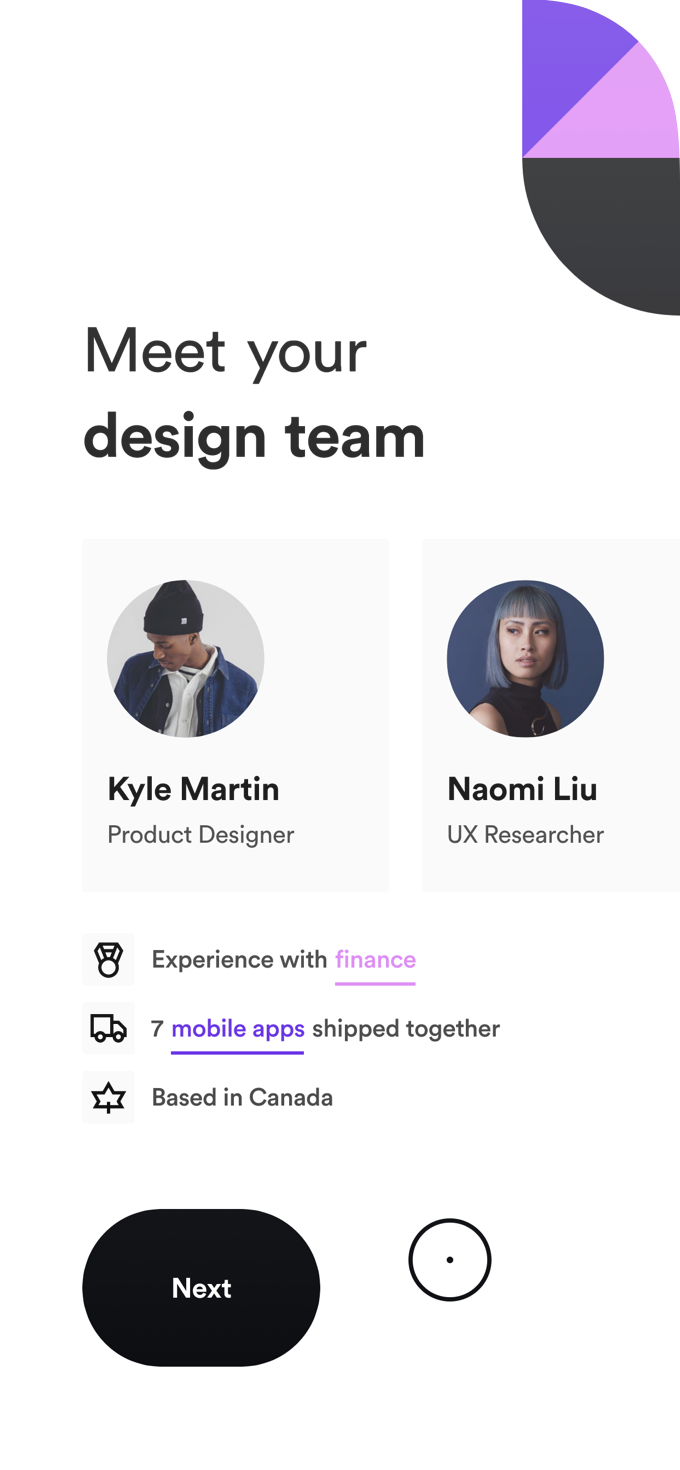Open the mobile apps link
The image size is (680, 1470).
(237, 1028)
